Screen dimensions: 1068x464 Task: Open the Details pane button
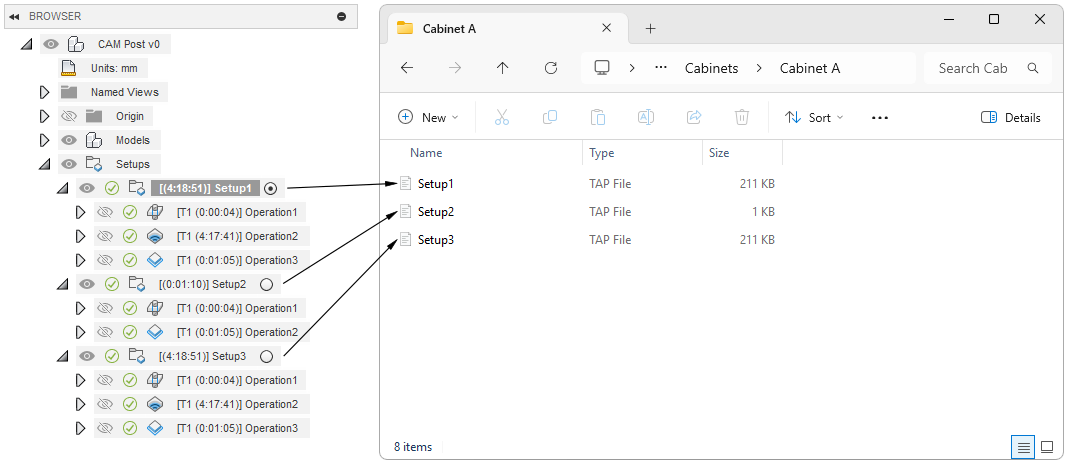tap(1011, 117)
